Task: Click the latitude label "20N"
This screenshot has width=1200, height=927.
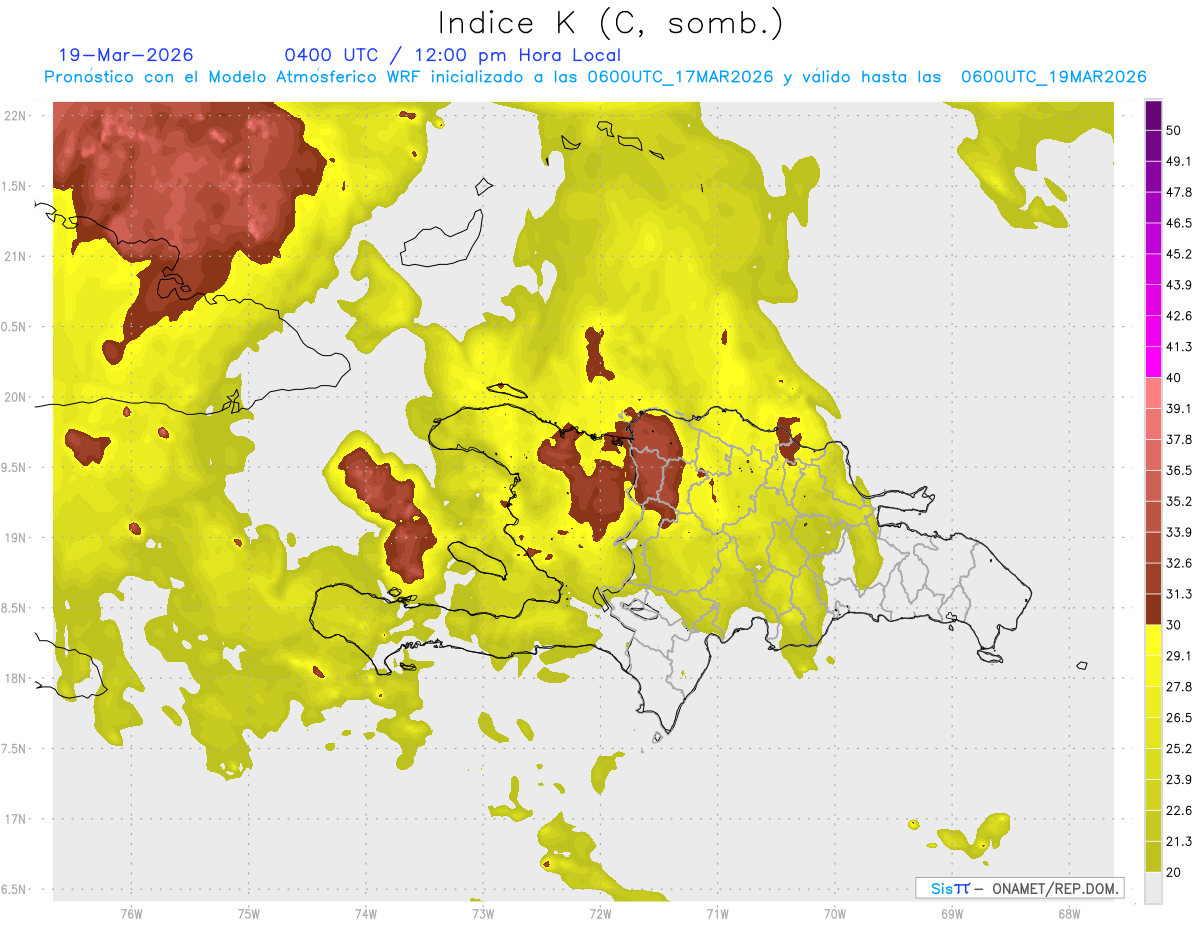Action: click(x=15, y=397)
